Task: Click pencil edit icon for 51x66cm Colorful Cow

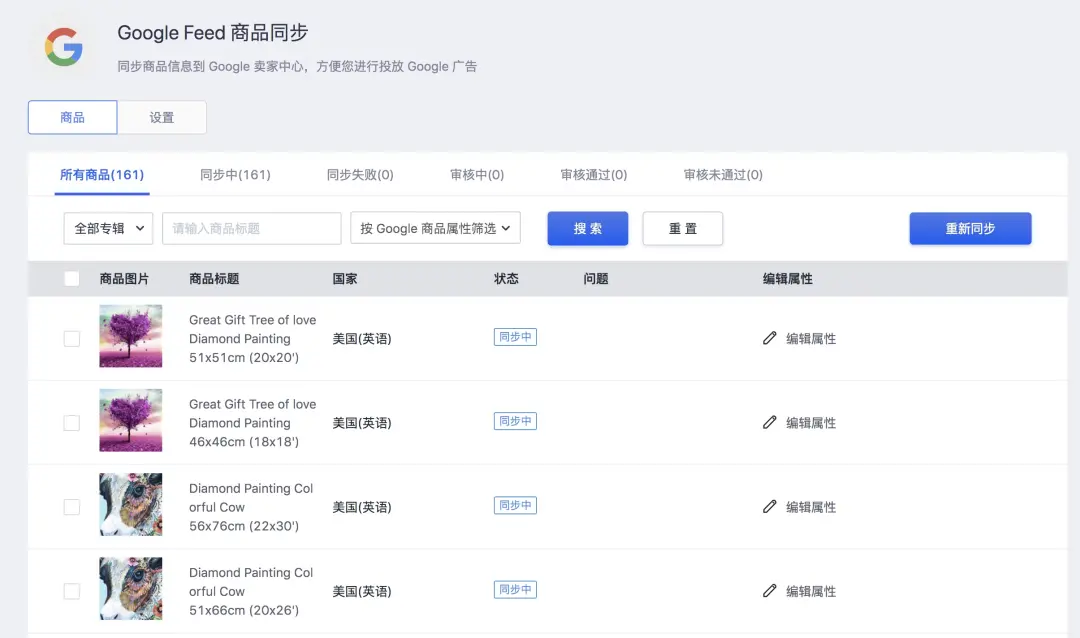Action: [769, 590]
